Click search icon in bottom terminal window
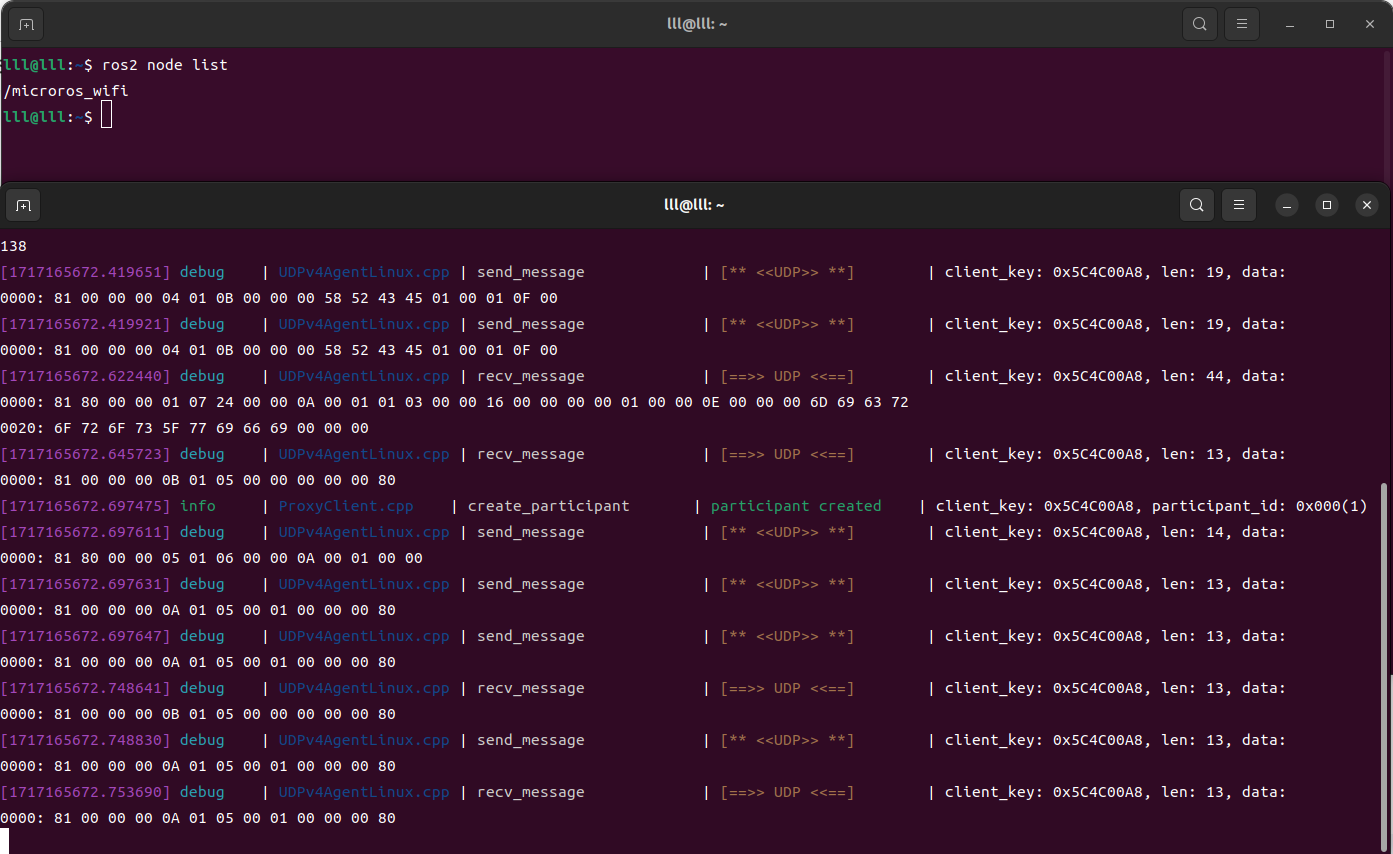Screen dimensions: 1393x854 point(1196,205)
